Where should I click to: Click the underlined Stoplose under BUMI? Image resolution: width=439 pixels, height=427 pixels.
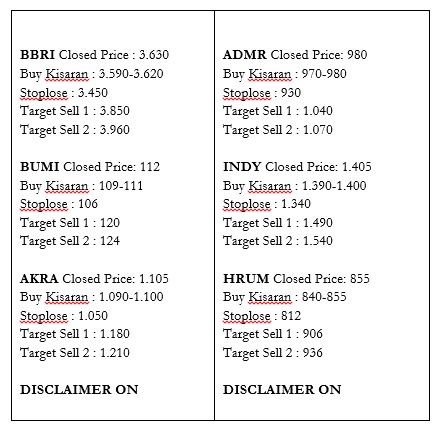coord(44,204)
